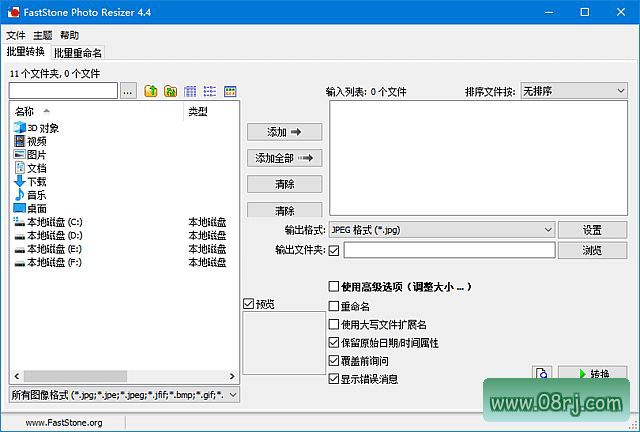Viewport: 640px width, 432px height.
Task: Select the 桌面 folder
Action: click(x=31, y=209)
